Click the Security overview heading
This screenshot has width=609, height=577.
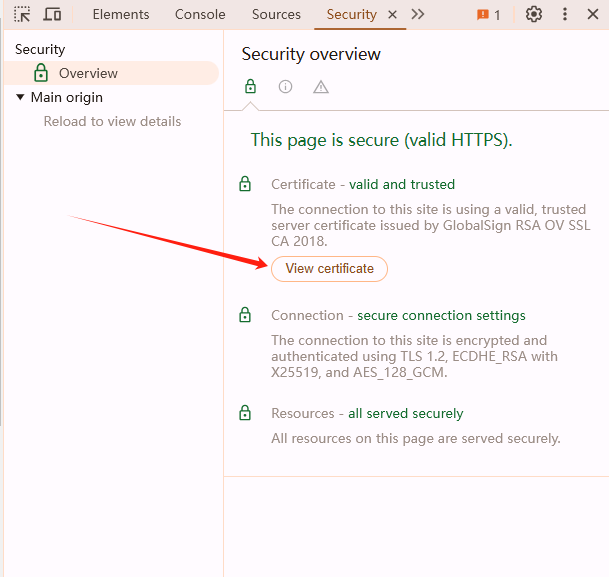[x=311, y=54]
